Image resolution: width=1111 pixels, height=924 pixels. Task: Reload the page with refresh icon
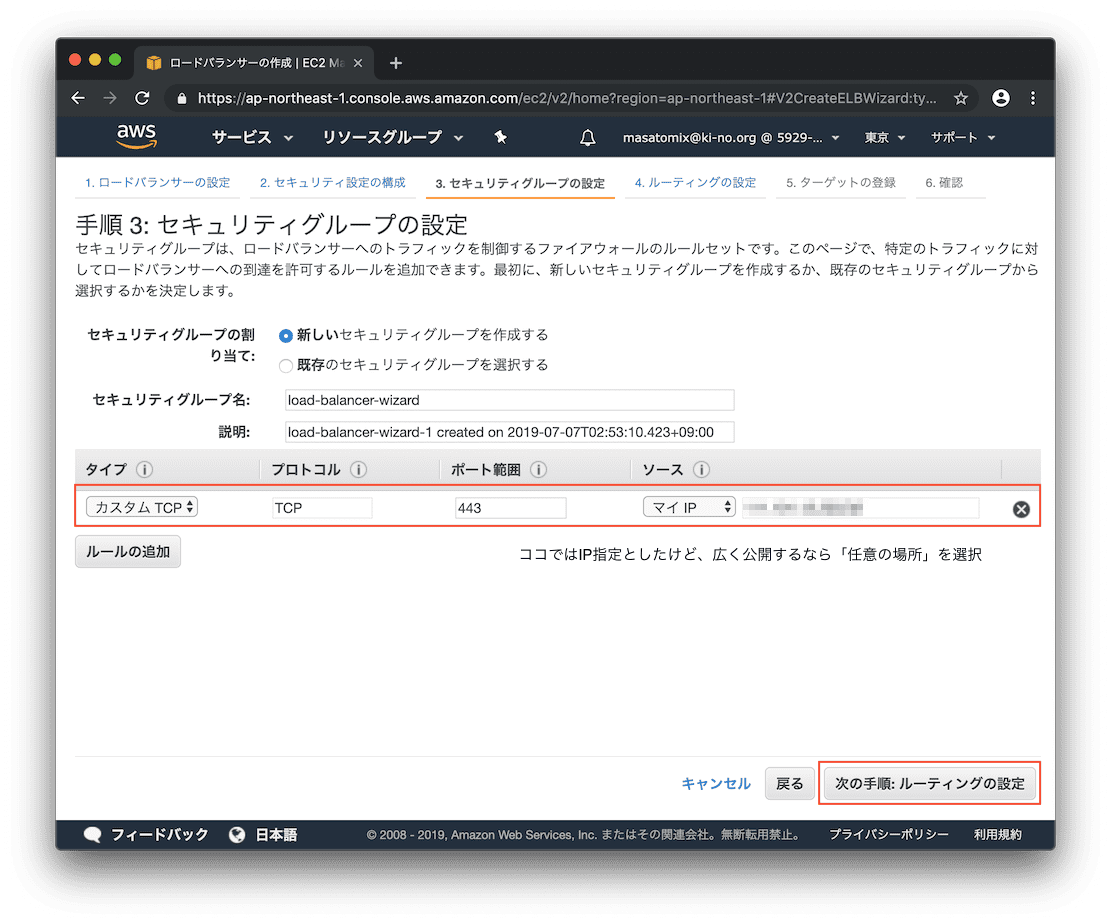(142, 98)
